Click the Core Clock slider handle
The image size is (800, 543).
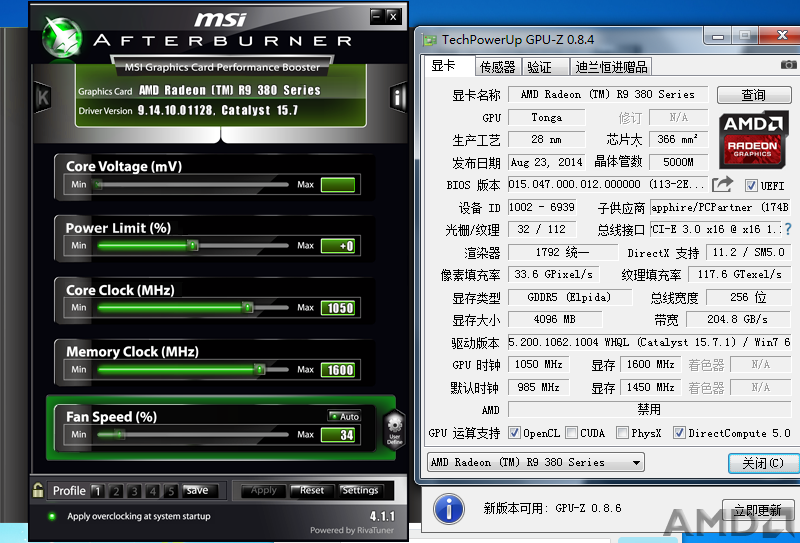(247, 308)
